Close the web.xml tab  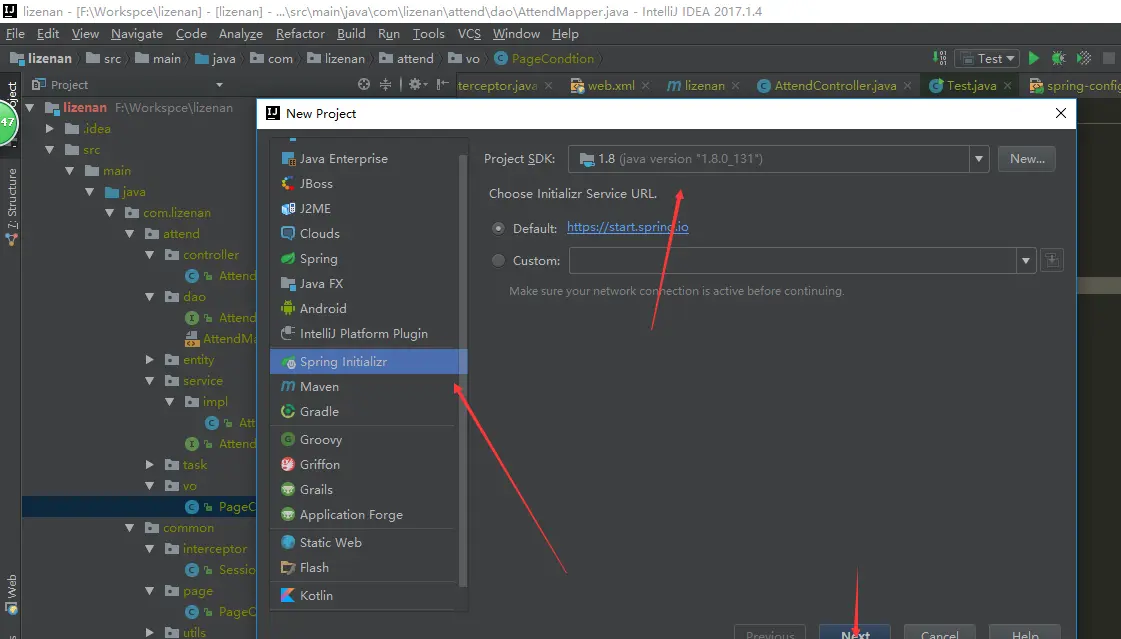point(646,85)
